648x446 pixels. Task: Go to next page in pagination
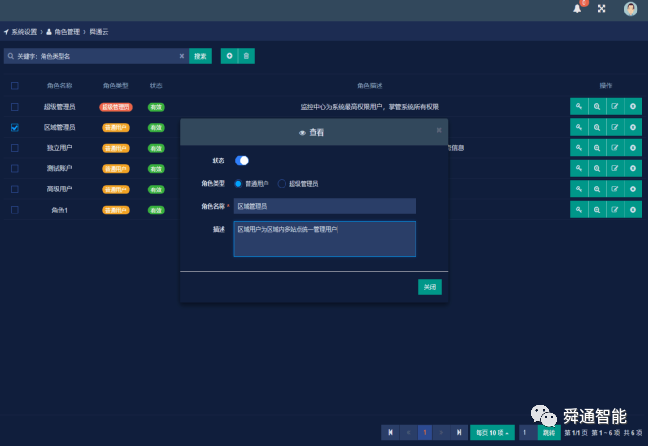441,433
